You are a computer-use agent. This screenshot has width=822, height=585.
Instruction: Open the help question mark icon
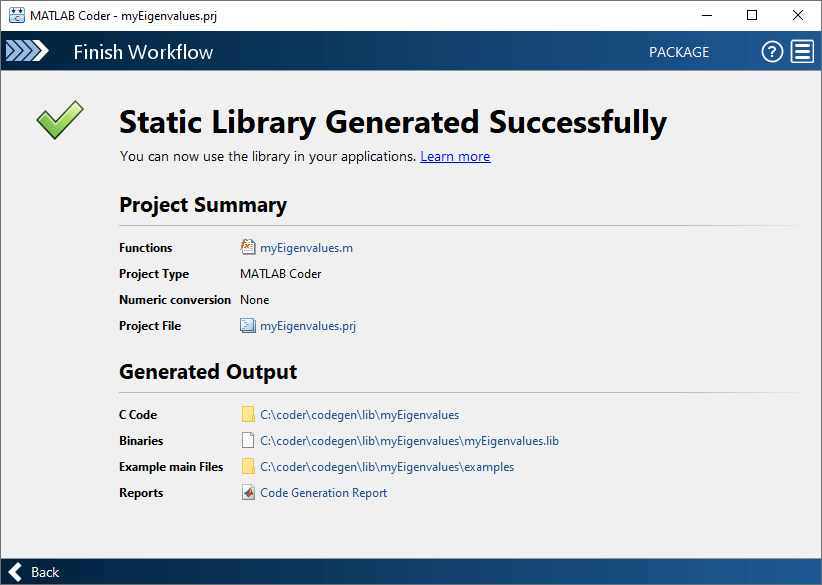(x=772, y=52)
